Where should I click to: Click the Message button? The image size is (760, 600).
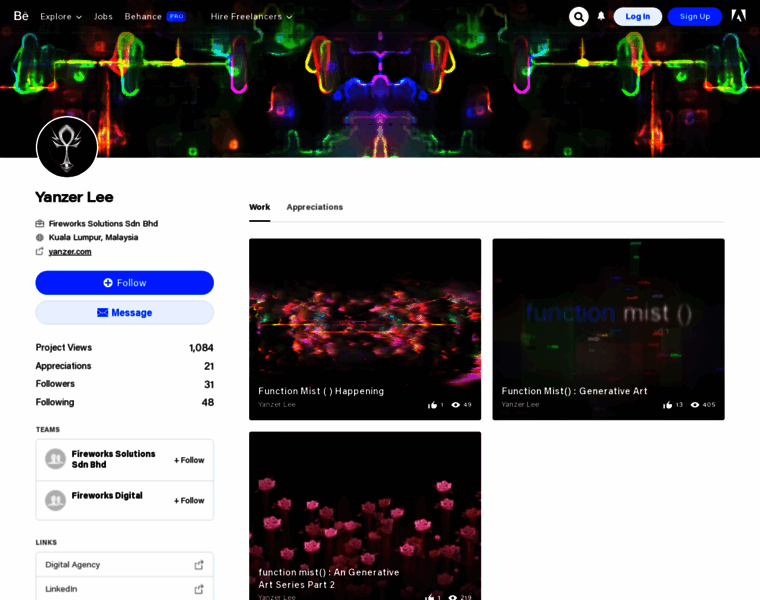pyautogui.click(x=125, y=313)
